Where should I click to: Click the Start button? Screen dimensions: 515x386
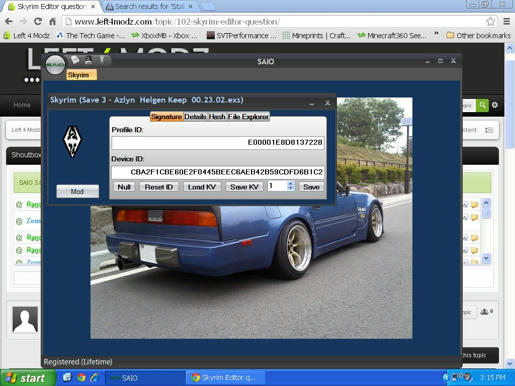[28, 378]
